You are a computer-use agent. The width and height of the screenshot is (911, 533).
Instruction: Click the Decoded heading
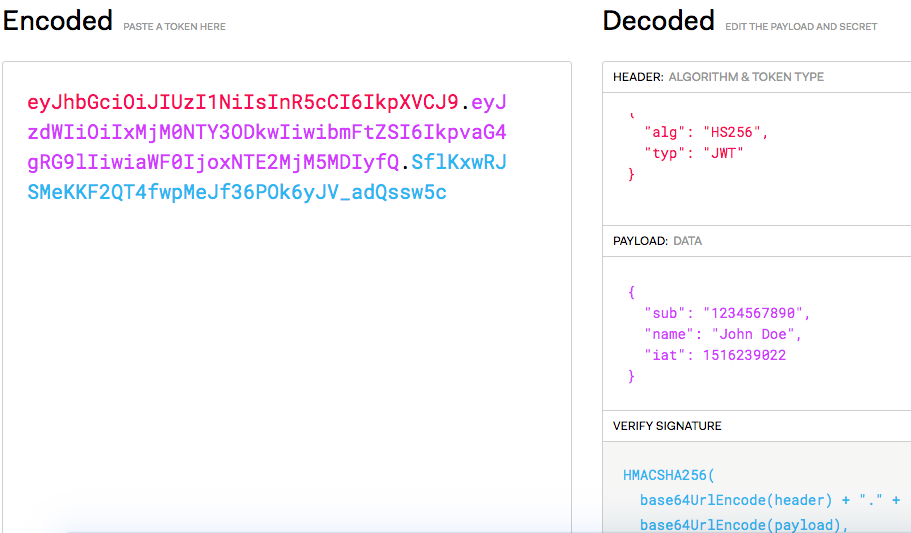(x=658, y=21)
